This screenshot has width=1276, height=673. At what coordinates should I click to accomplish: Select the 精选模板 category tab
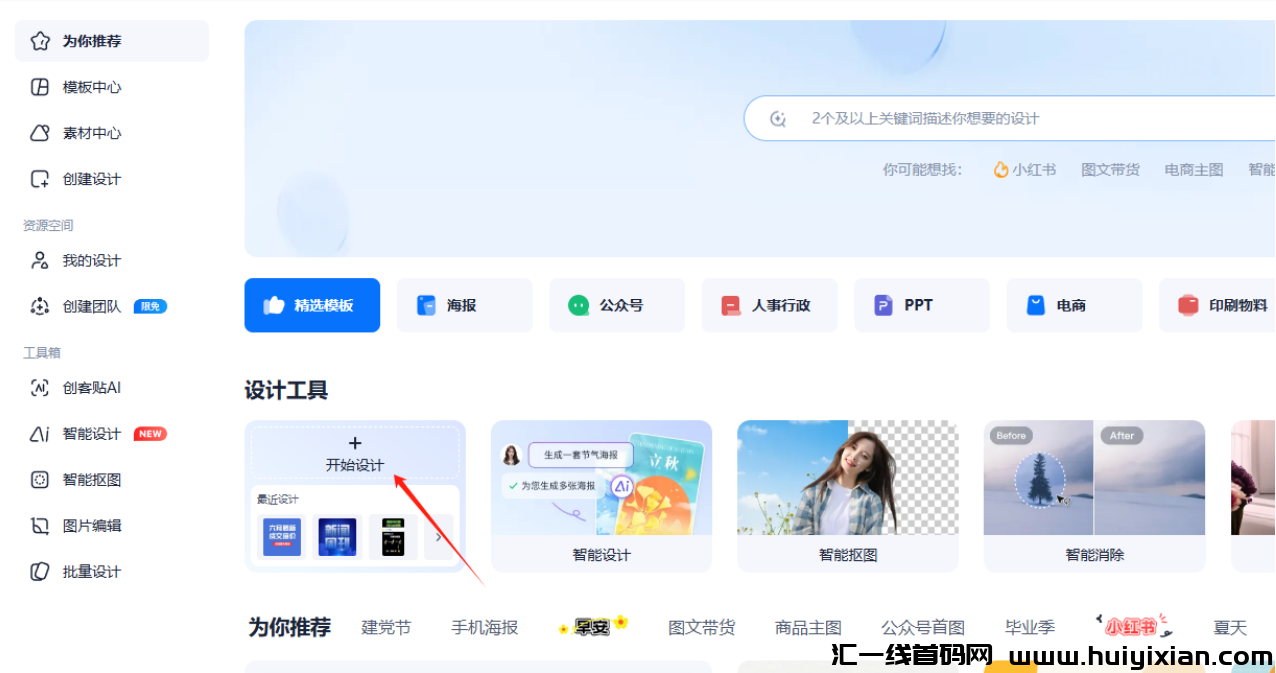(x=312, y=305)
